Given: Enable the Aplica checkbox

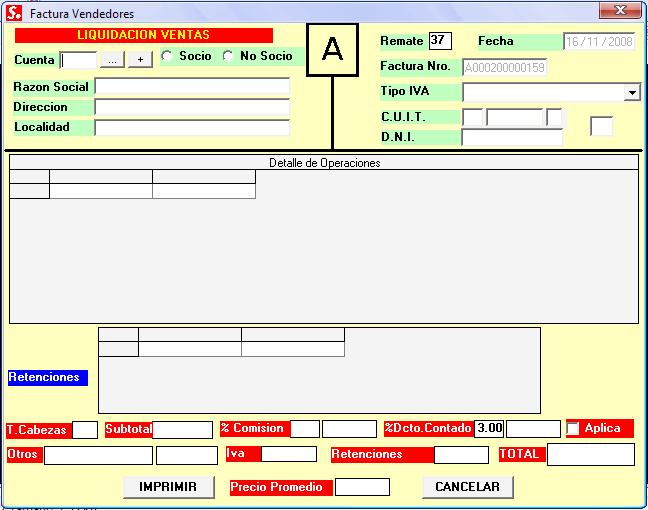Looking at the screenshot, I should (x=574, y=429).
